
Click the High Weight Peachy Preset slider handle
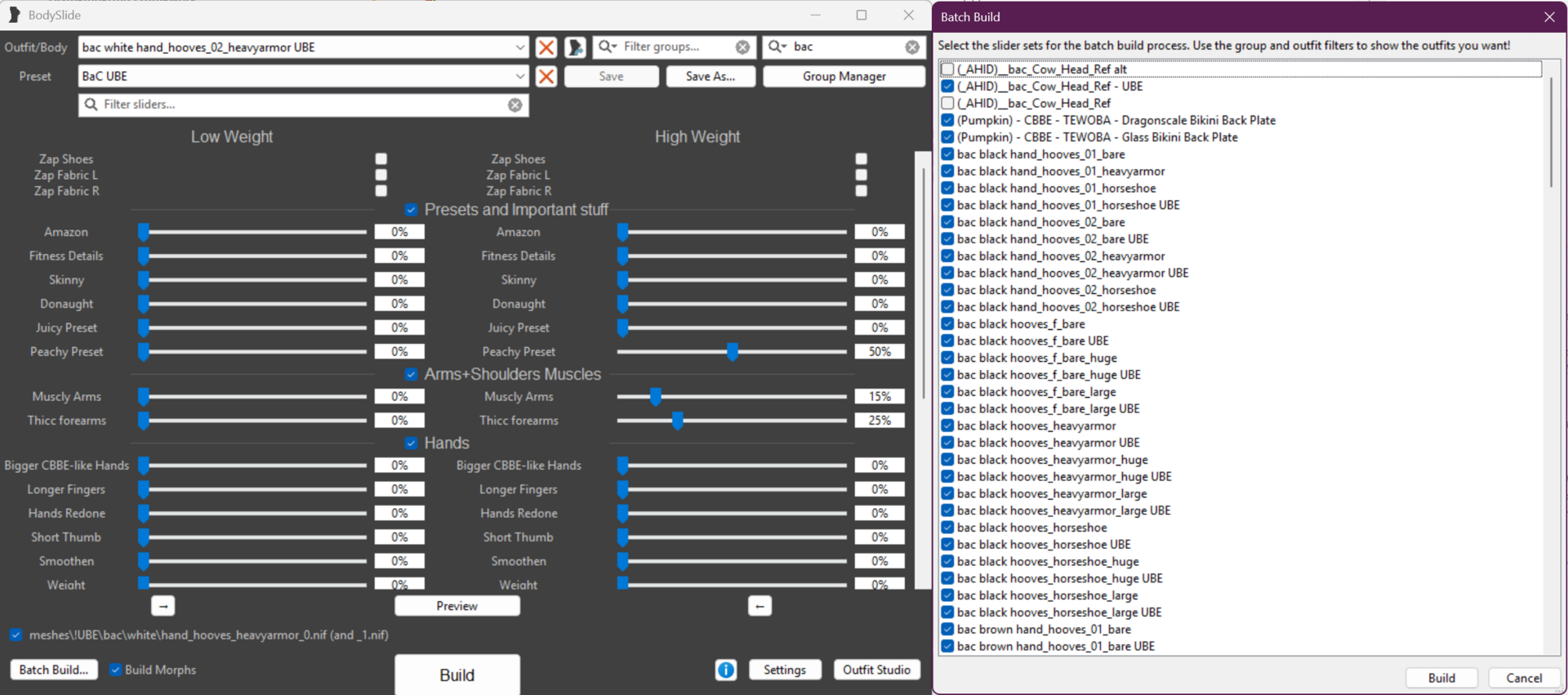coord(733,351)
